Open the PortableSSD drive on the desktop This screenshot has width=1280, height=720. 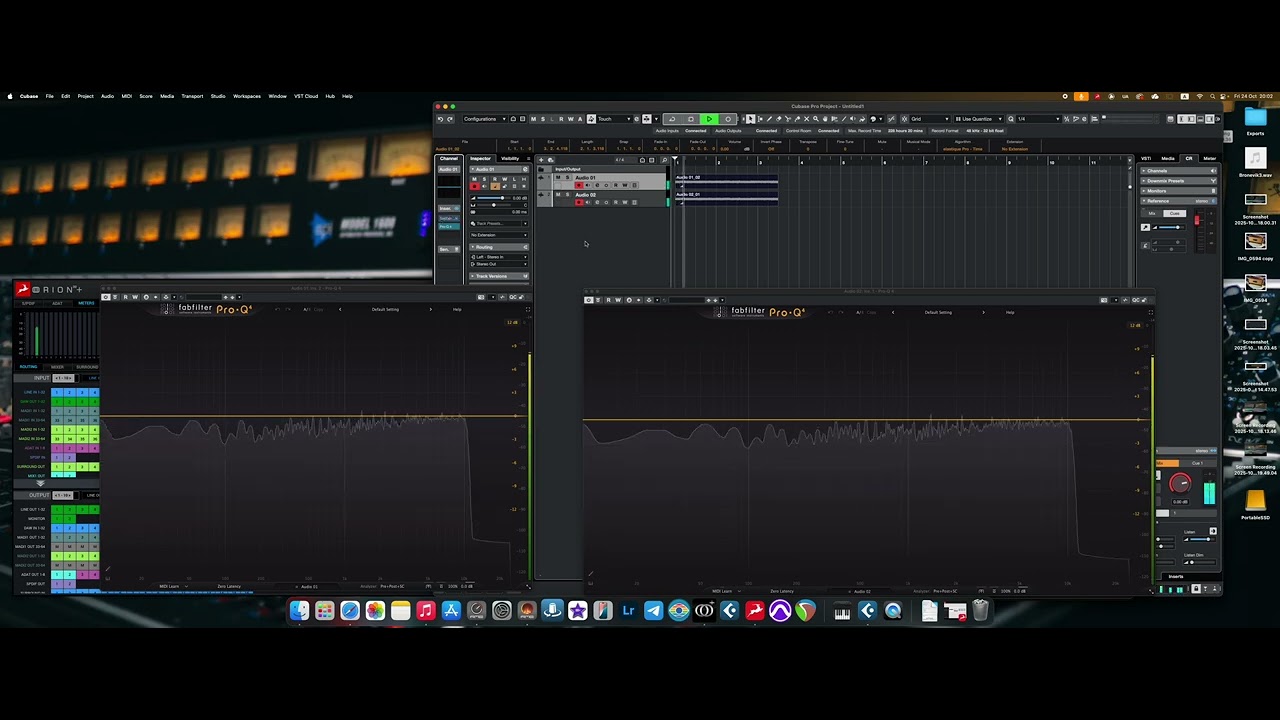1255,503
